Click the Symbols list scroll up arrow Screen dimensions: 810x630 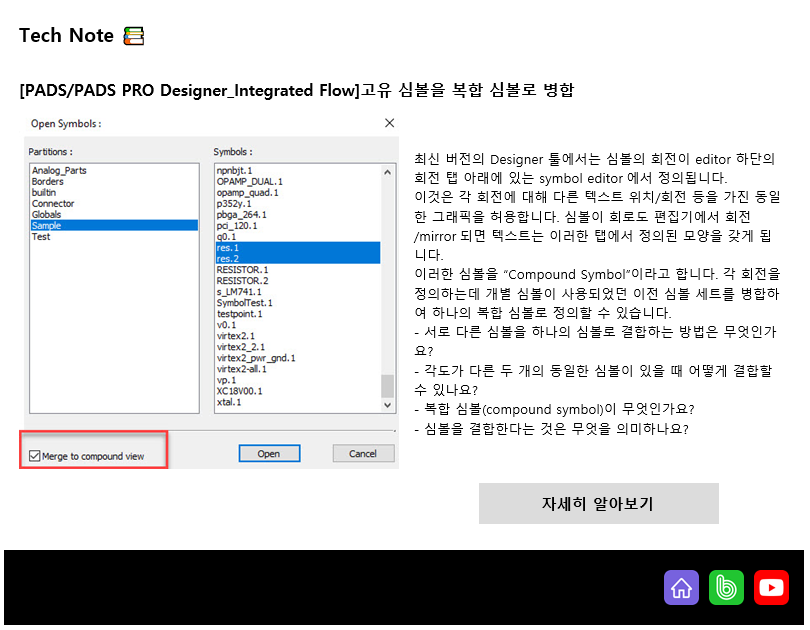[x=387, y=172]
